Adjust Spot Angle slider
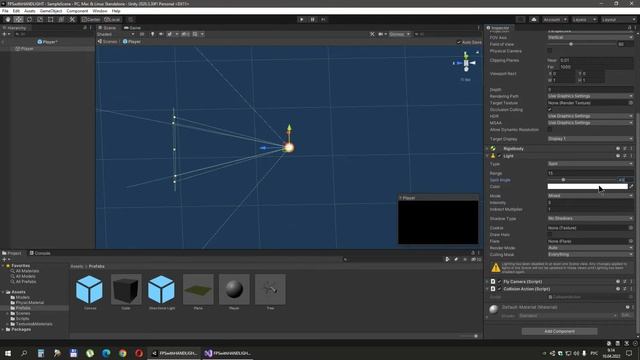640x360 pixels. click(x=582, y=180)
